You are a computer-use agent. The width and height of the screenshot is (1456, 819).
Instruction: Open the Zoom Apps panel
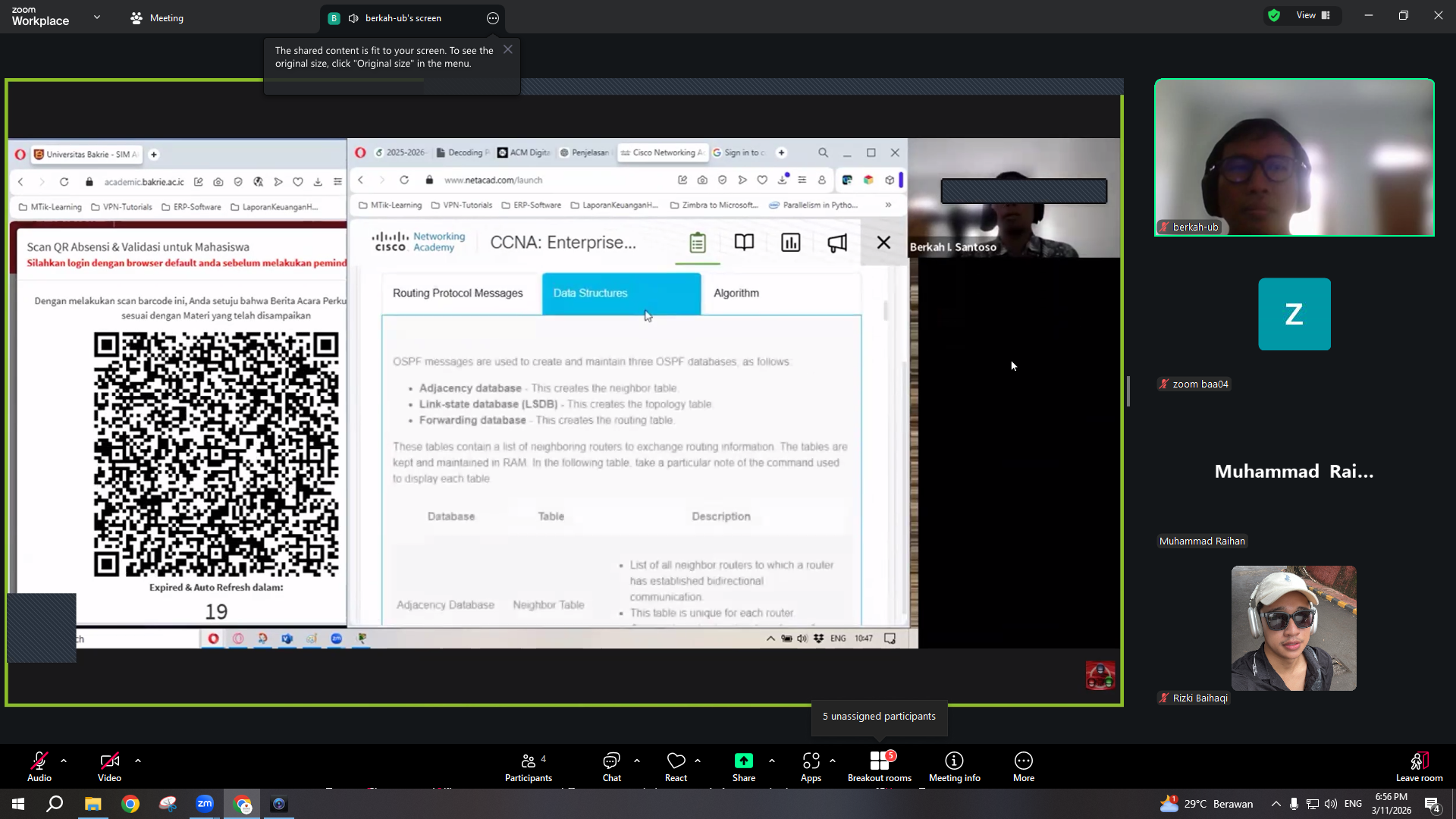tap(811, 766)
